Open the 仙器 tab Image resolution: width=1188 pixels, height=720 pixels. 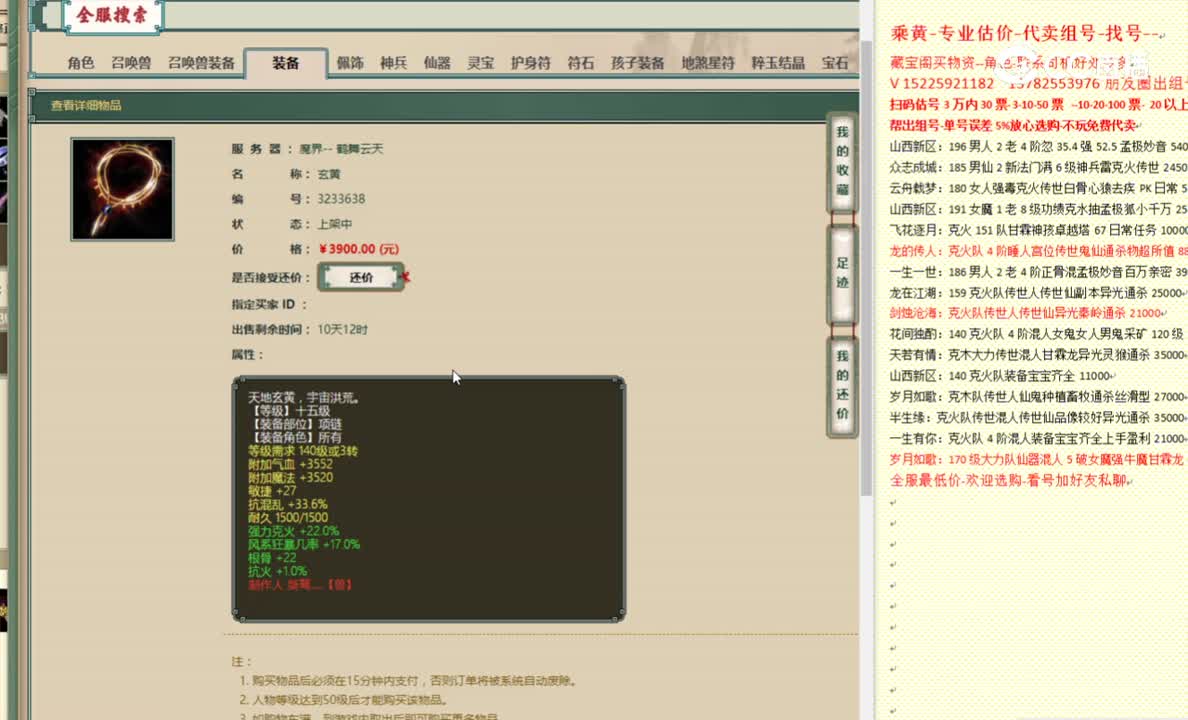coord(437,63)
